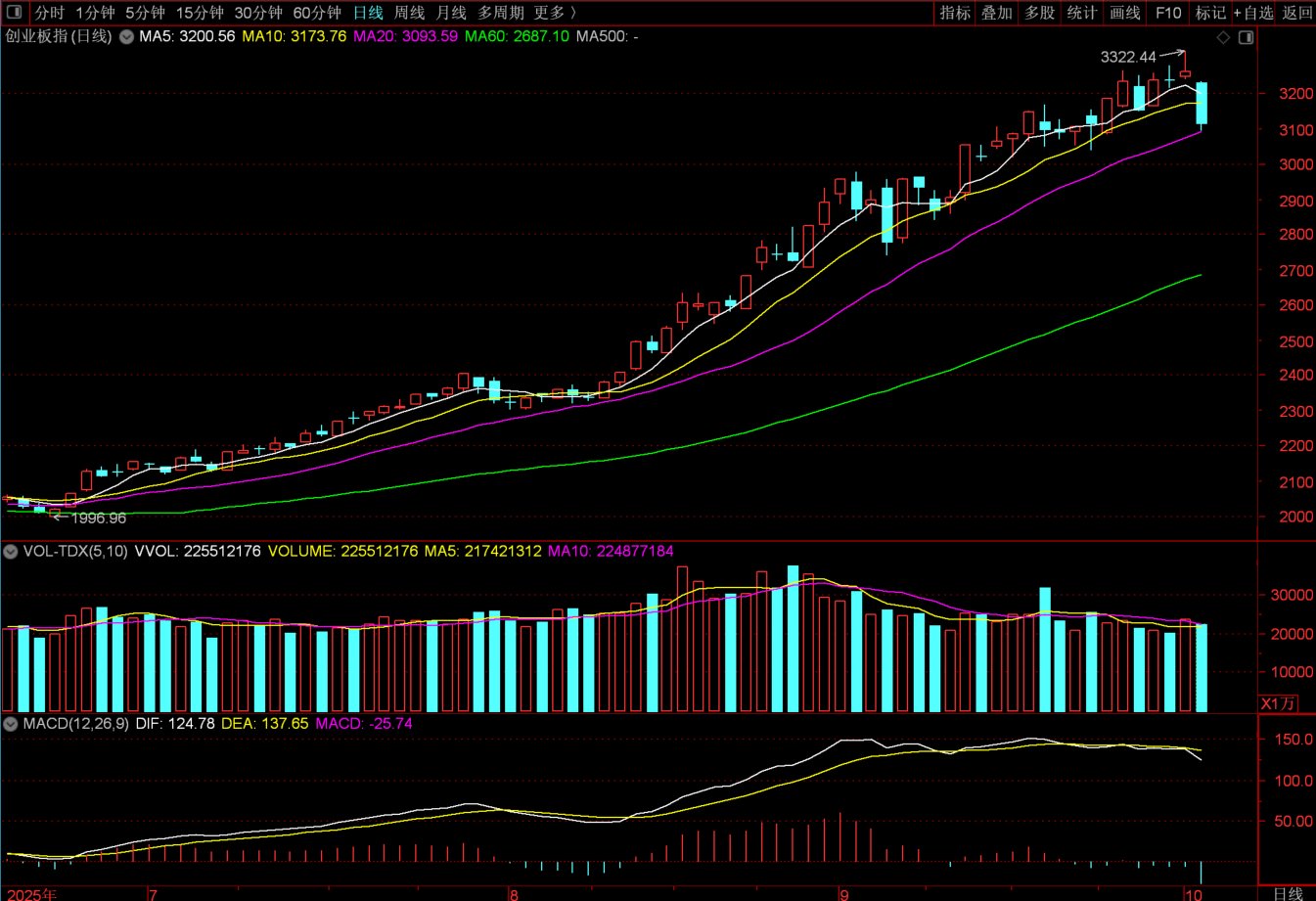Switch to the 周线 weekly tab
Screen dimensions: 1316x901
[409, 13]
